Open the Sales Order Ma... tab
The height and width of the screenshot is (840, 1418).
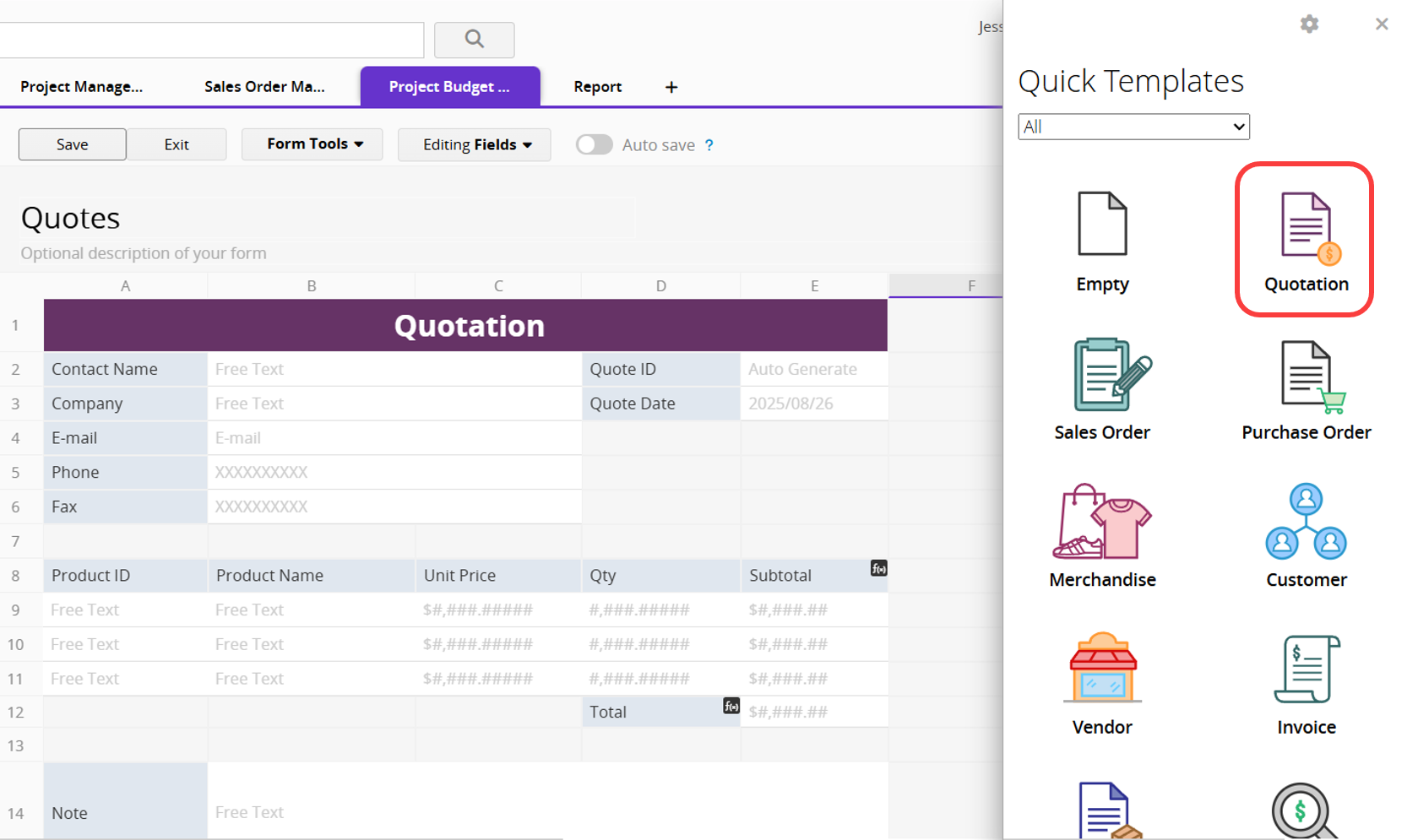click(264, 87)
